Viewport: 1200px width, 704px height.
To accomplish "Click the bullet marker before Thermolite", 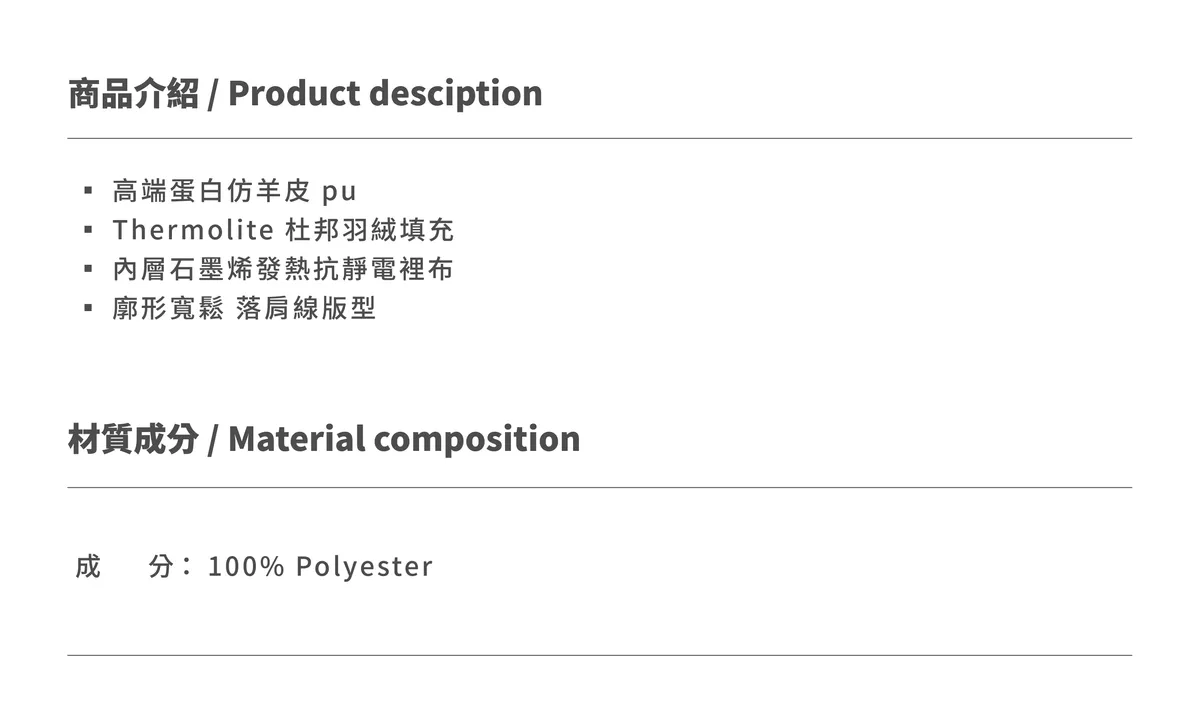I will coord(89,230).
